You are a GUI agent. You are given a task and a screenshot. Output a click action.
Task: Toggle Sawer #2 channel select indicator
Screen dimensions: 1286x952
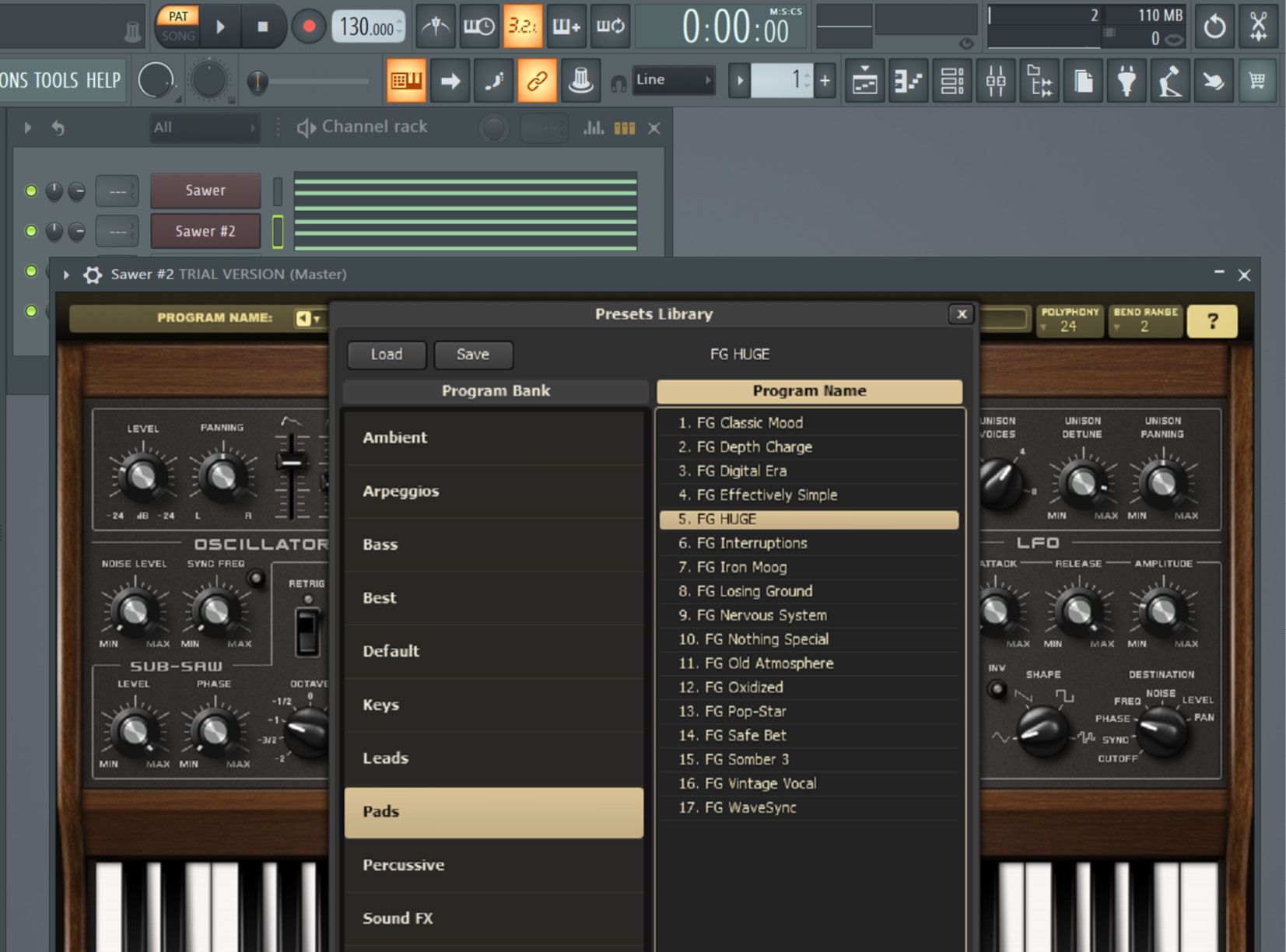pyautogui.click(x=278, y=231)
